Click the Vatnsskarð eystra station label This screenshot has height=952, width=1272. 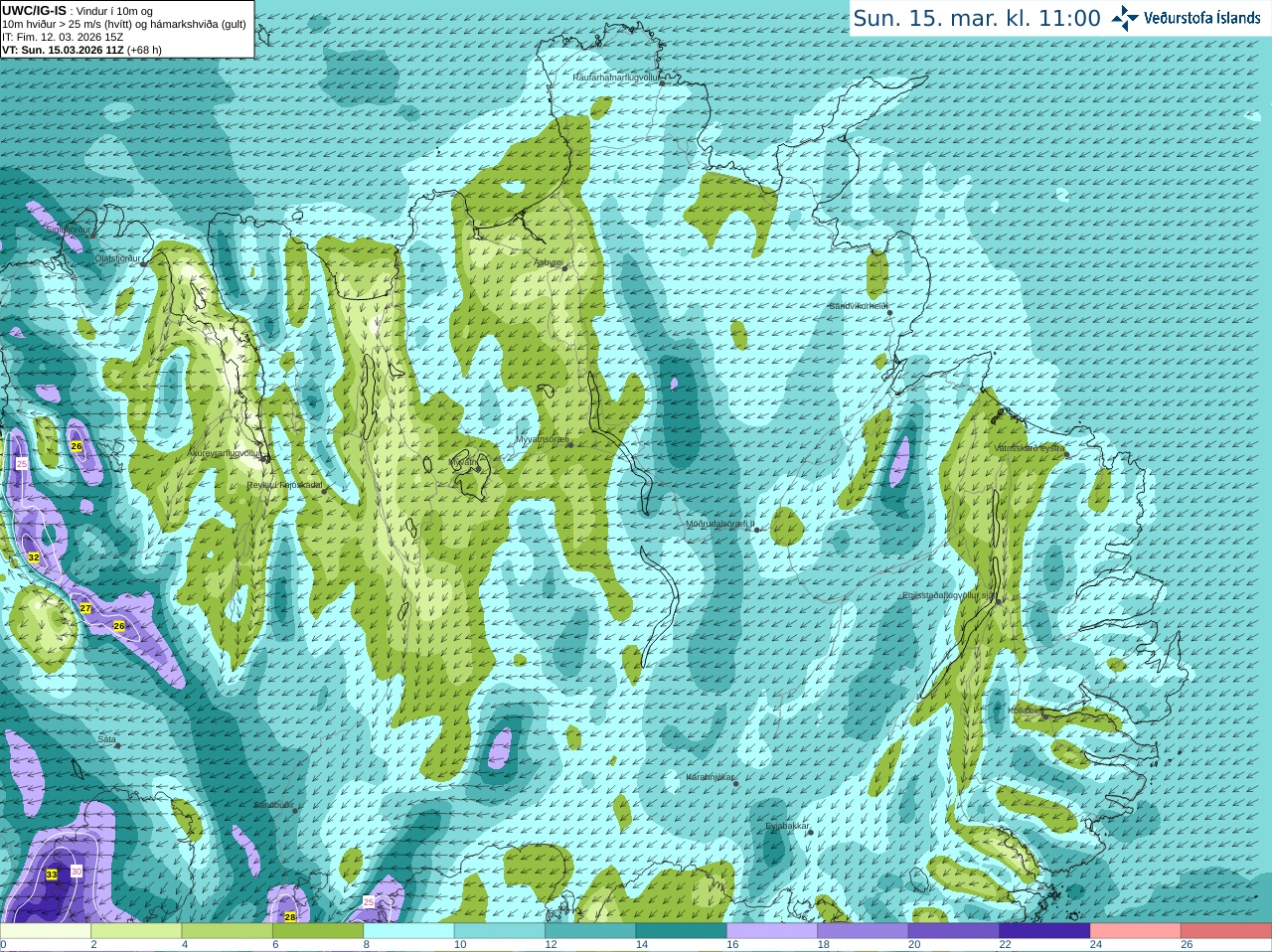pos(1030,448)
